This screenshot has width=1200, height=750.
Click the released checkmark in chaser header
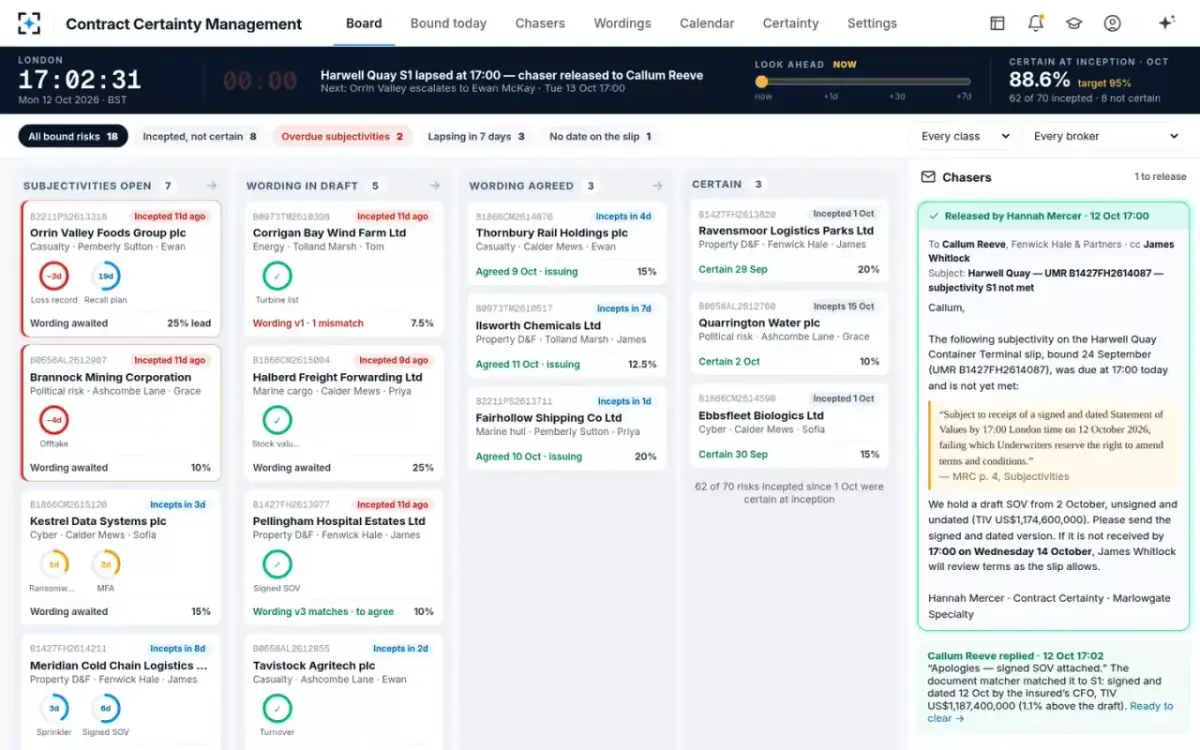coord(934,216)
